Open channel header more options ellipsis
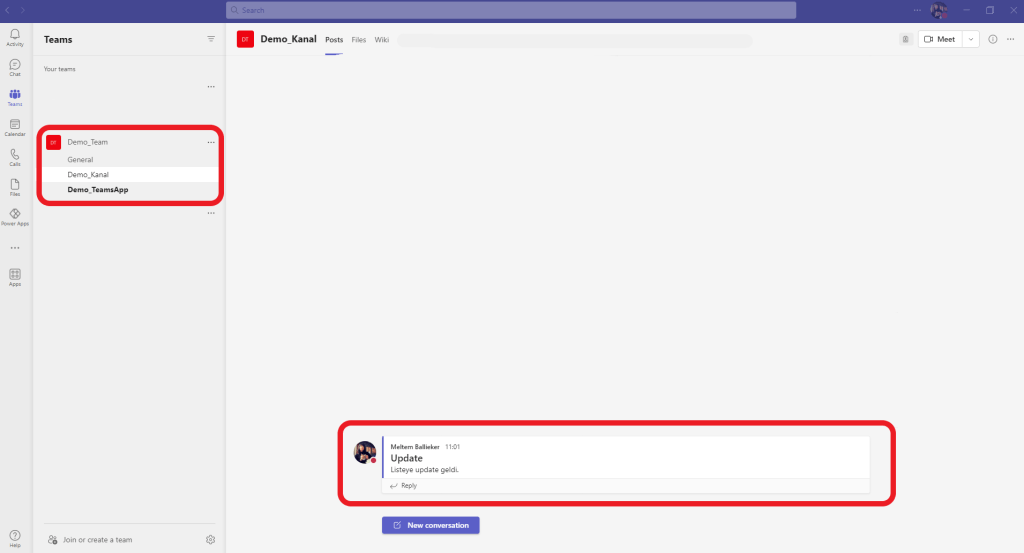The width and height of the screenshot is (1024, 553). [1010, 39]
